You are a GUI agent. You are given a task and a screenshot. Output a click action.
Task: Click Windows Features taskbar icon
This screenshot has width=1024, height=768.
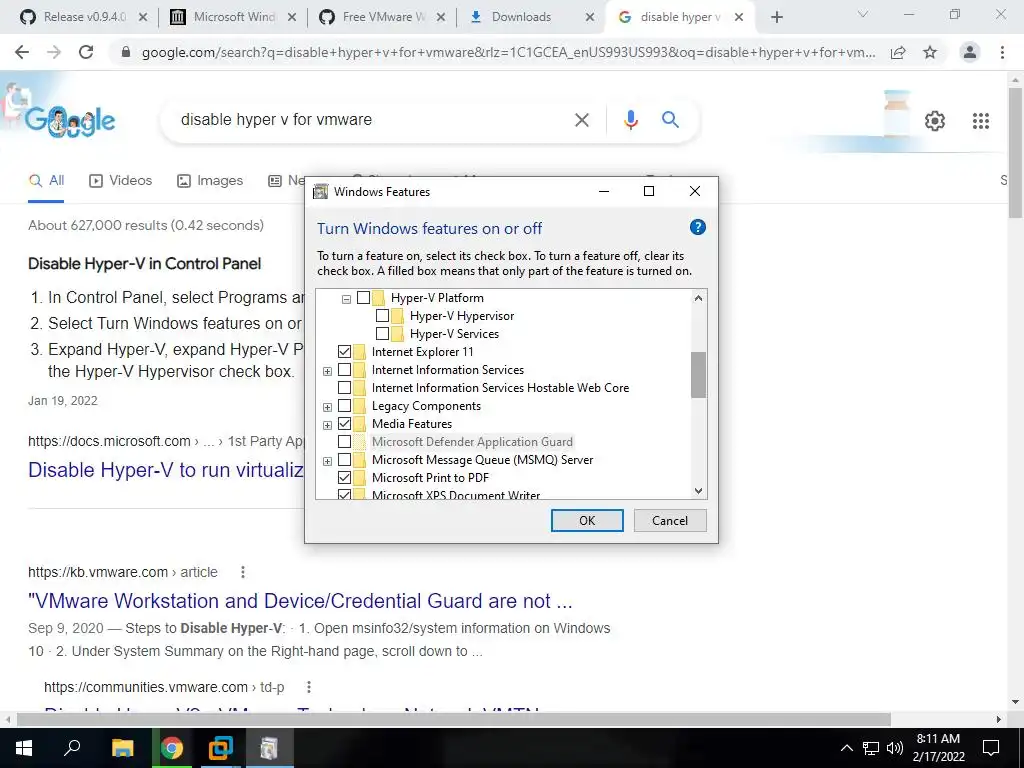pyautogui.click(x=269, y=748)
